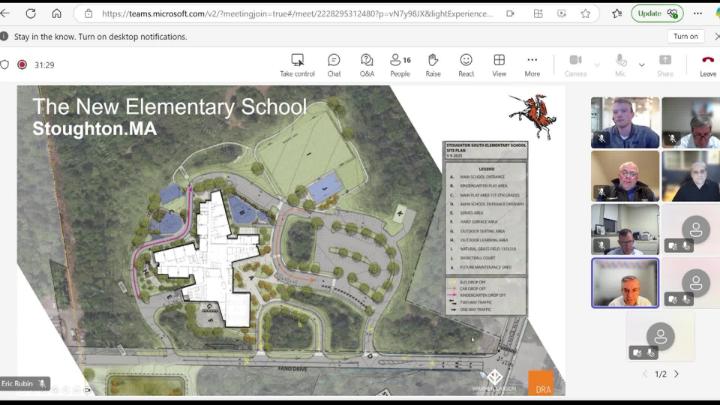Open the meeting Chat panel
720x405 pixels.
[334, 65]
